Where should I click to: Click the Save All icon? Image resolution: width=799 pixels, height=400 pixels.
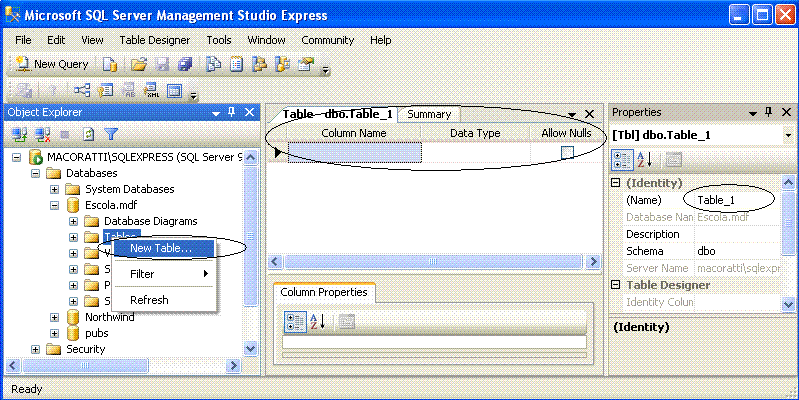[x=184, y=64]
